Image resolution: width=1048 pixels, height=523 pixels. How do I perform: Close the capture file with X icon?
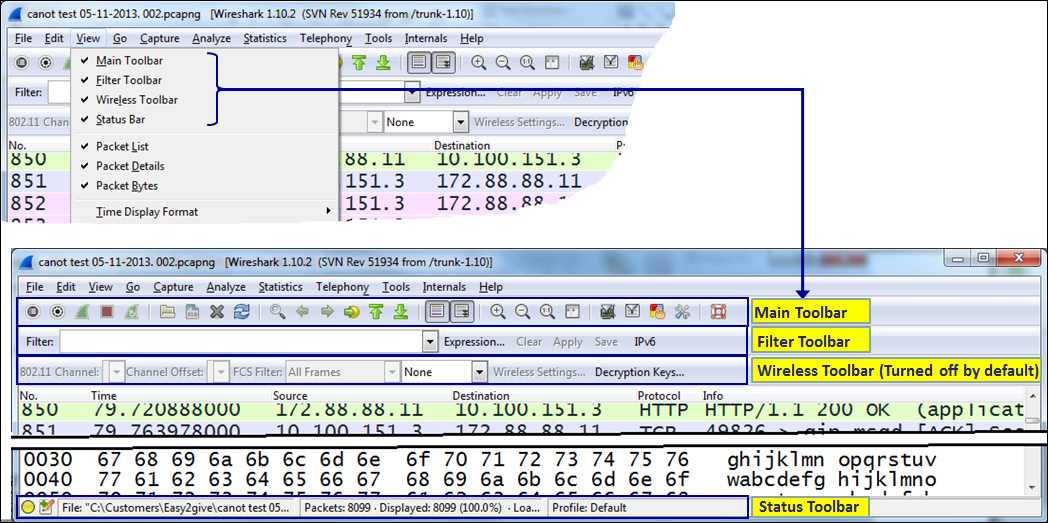click(217, 311)
